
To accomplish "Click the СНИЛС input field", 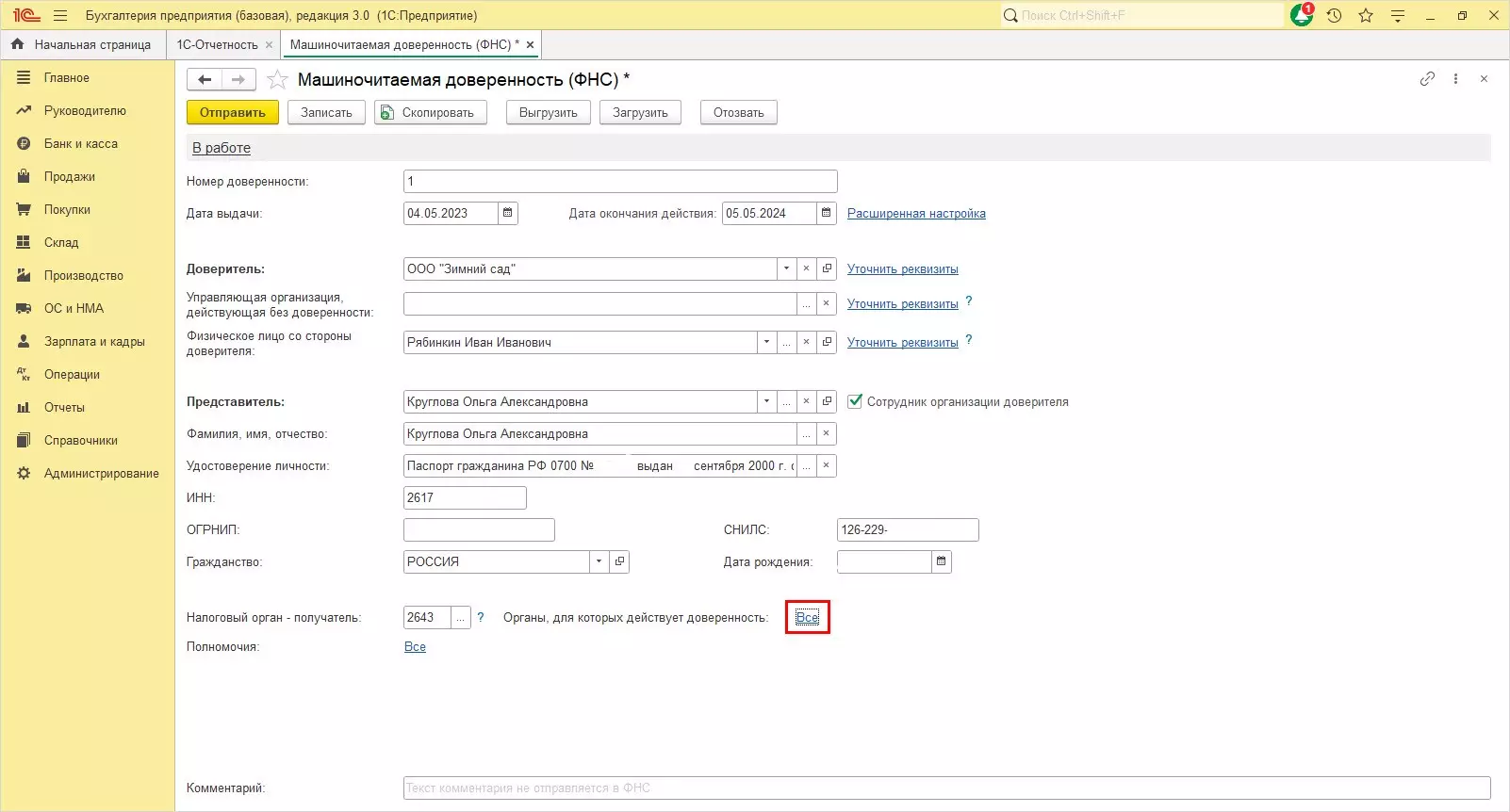I will pyautogui.click(x=908, y=529).
